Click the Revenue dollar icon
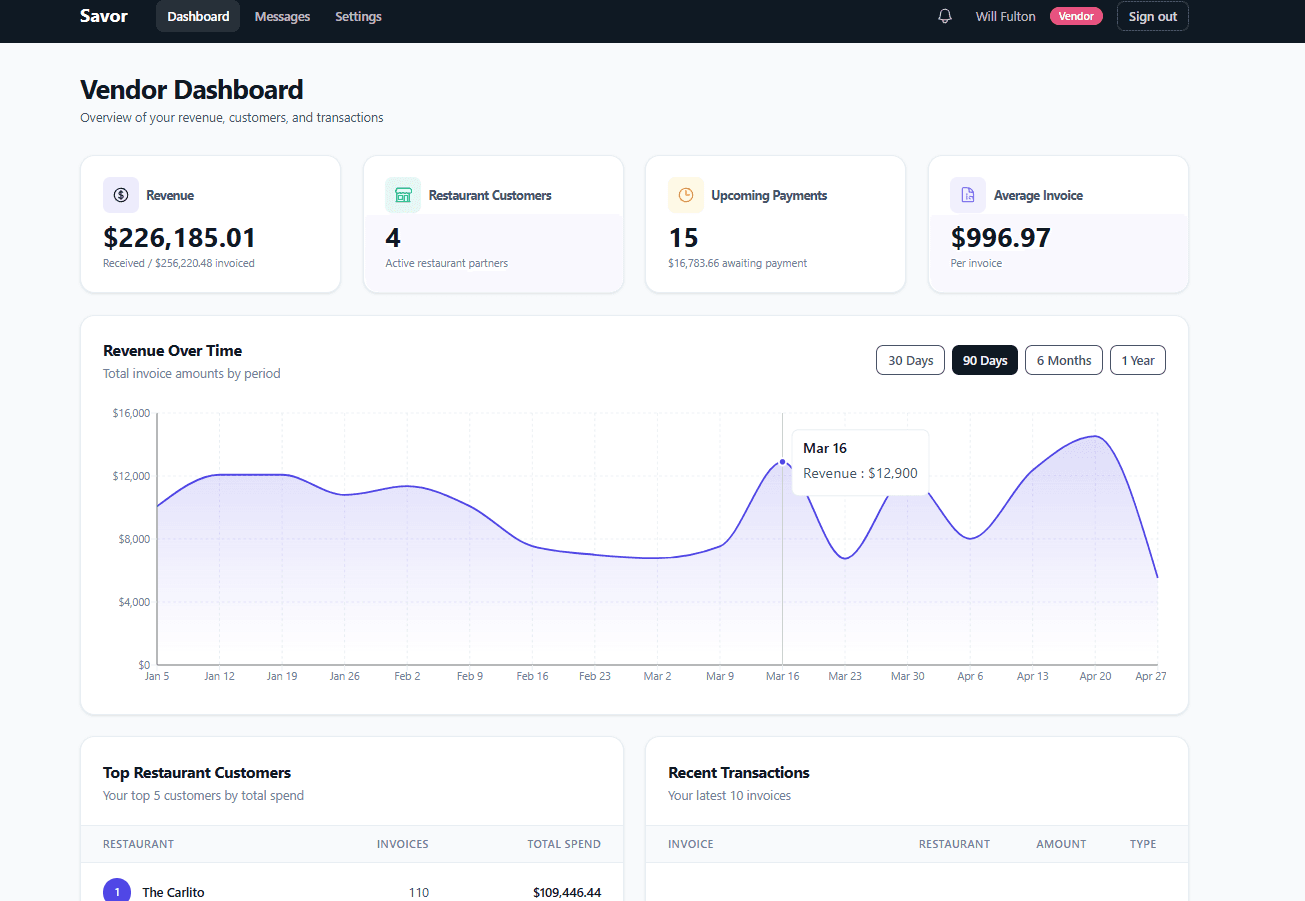Viewport: 1305px width, 901px height. [x=120, y=195]
